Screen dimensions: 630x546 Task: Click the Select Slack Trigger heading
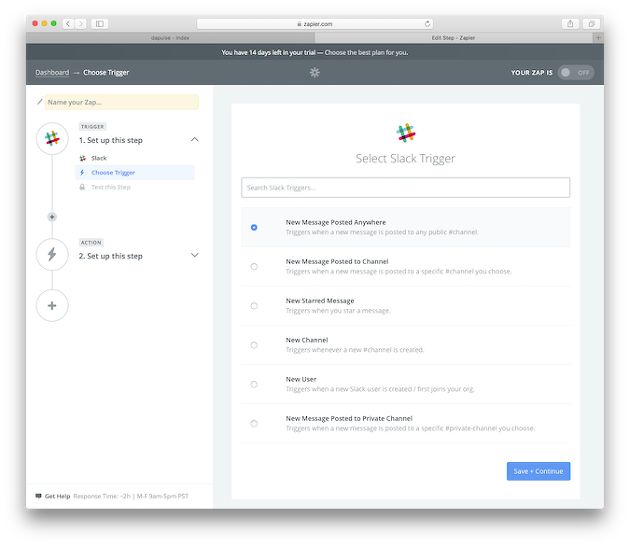point(405,159)
